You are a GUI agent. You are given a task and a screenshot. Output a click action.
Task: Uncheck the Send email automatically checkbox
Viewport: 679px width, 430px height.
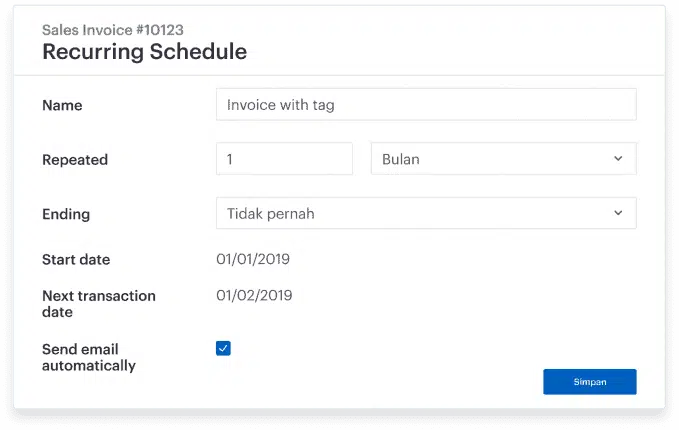pyautogui.click(x=223, y=348)
